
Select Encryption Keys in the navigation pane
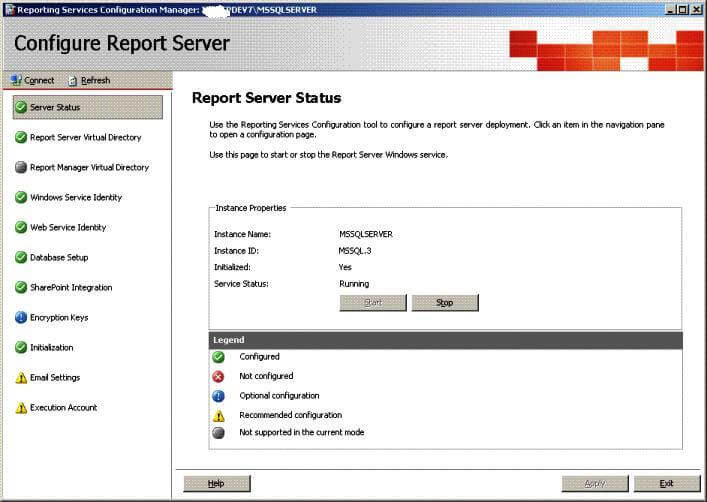coord(59,318)
